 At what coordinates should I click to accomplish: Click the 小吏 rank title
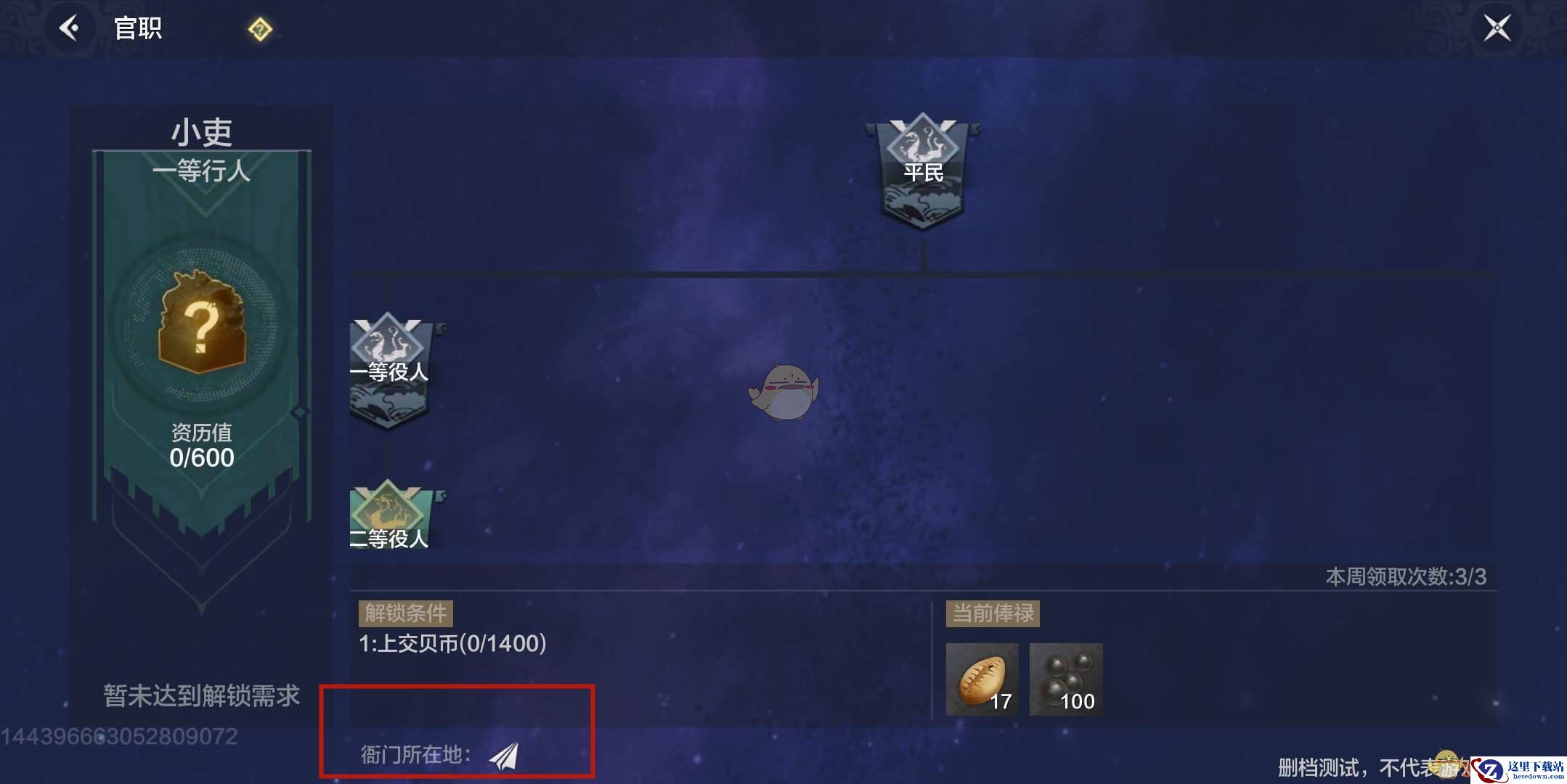(x=202, y=132)
